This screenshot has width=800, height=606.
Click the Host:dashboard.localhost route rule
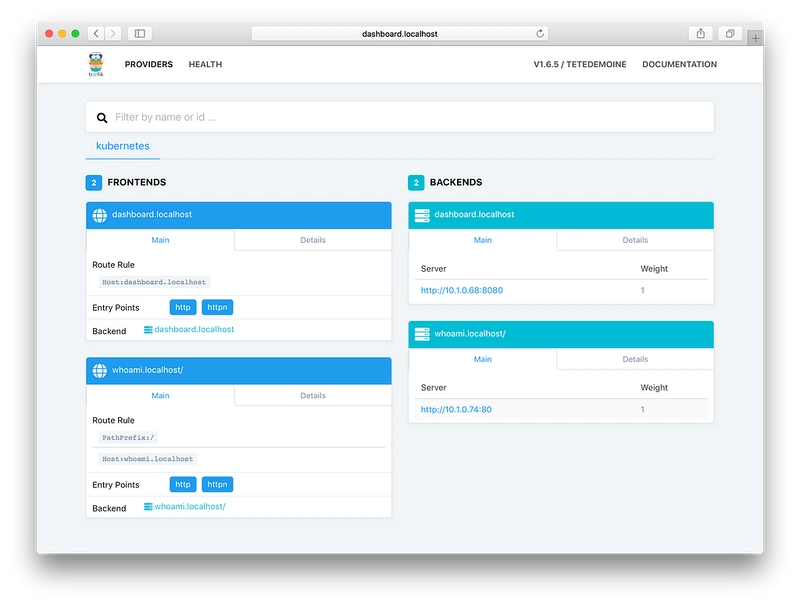coord(154,282)
